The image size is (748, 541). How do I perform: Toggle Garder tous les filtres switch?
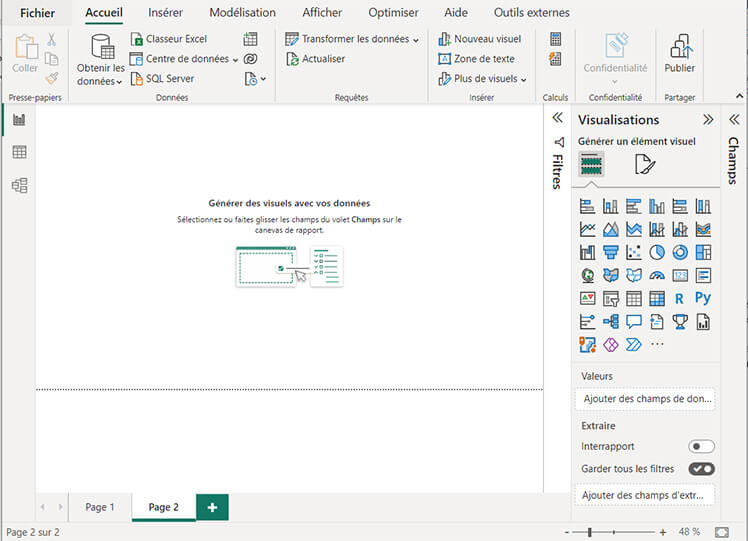(701, 469)
